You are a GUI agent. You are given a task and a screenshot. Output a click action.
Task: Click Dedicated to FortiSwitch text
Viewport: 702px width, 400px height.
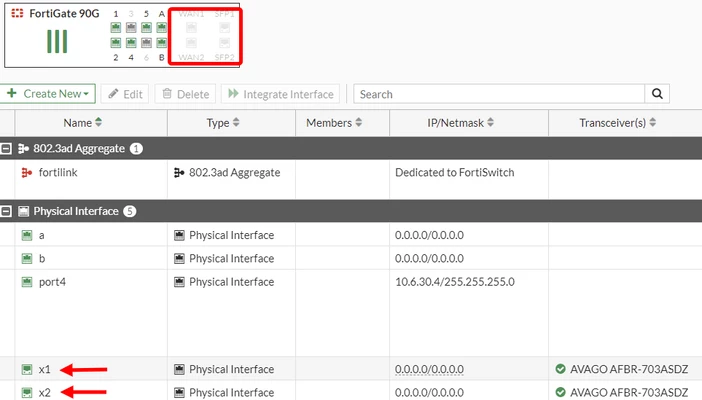tap(454, 172)
